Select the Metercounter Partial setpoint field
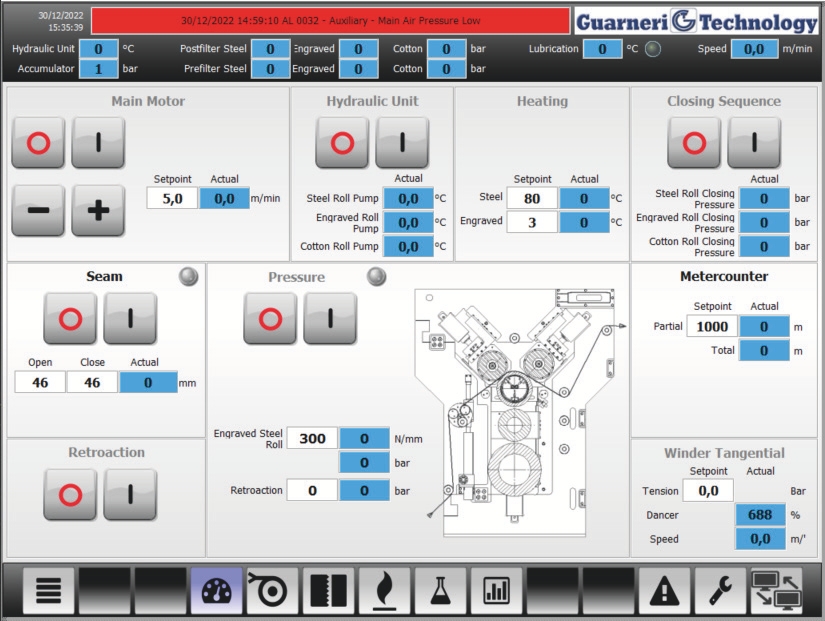Screen dimensions: 825x621 tap(712, 327)
